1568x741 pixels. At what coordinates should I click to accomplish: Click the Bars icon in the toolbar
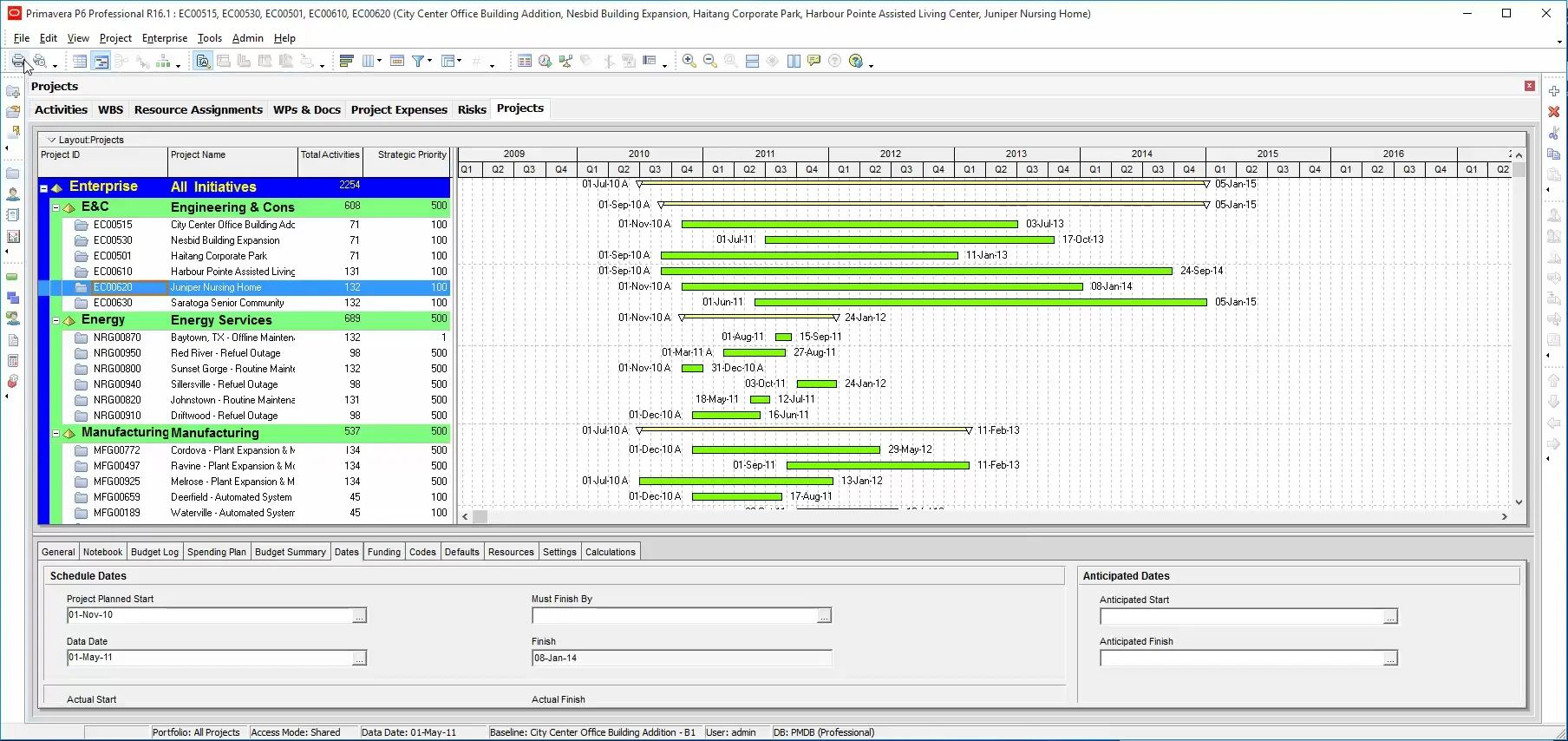click(347, 61)
